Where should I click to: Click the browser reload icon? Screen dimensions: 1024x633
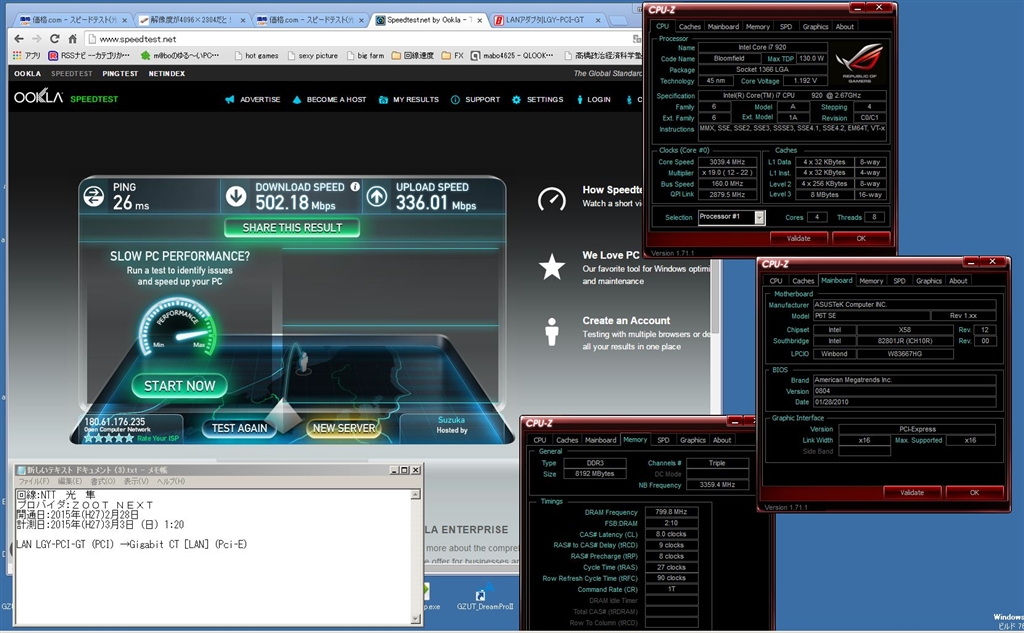coord(55,39)
